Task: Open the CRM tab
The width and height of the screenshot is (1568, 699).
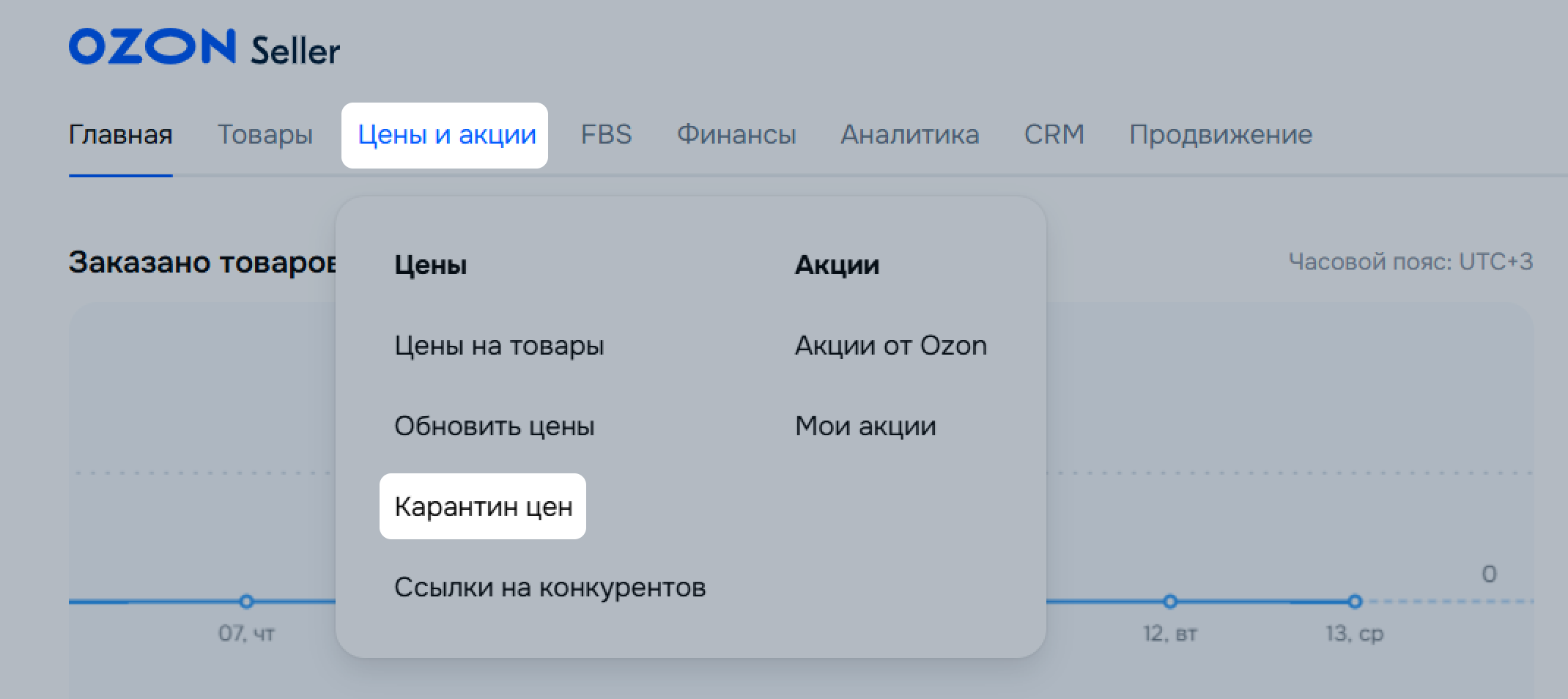Action: pos(1054,135)
